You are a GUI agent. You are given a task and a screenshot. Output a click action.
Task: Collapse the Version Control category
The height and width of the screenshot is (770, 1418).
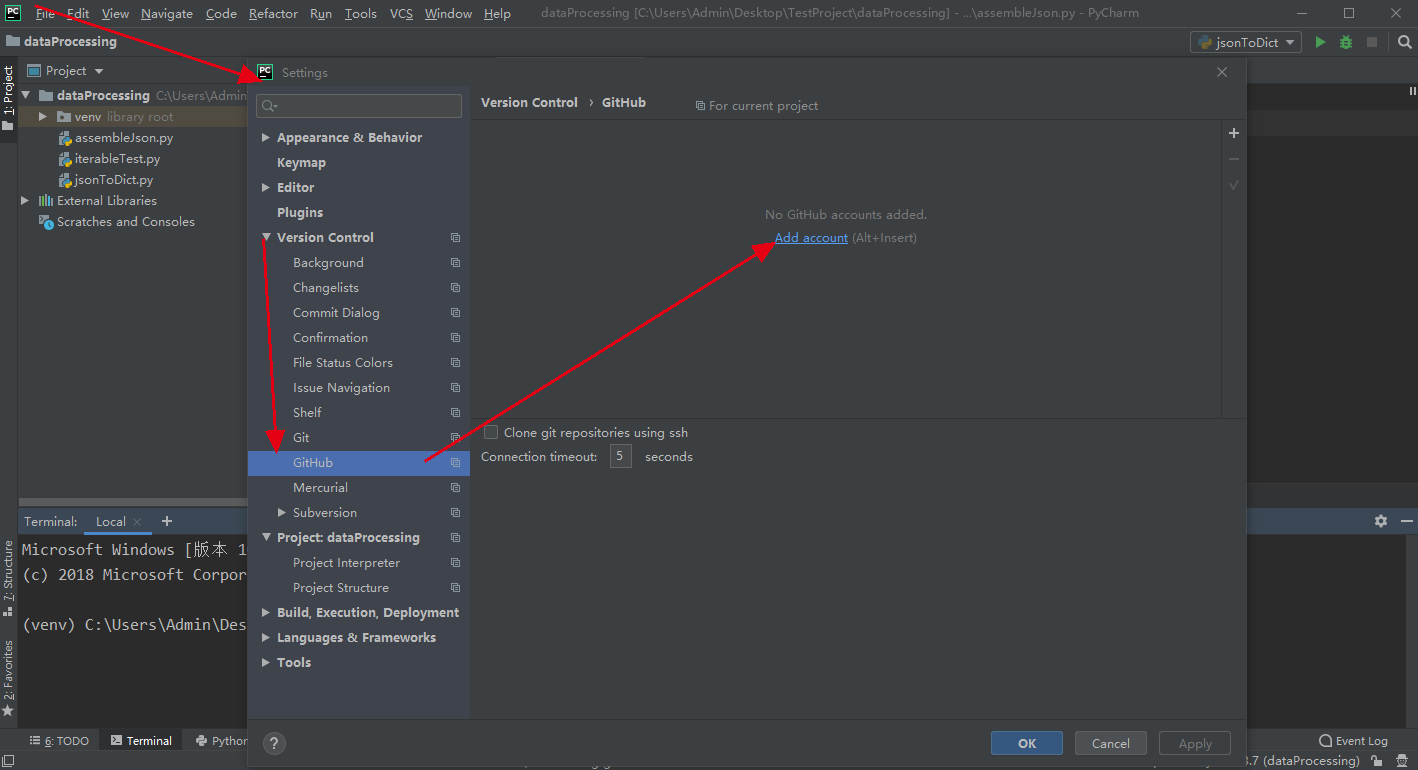266,238
